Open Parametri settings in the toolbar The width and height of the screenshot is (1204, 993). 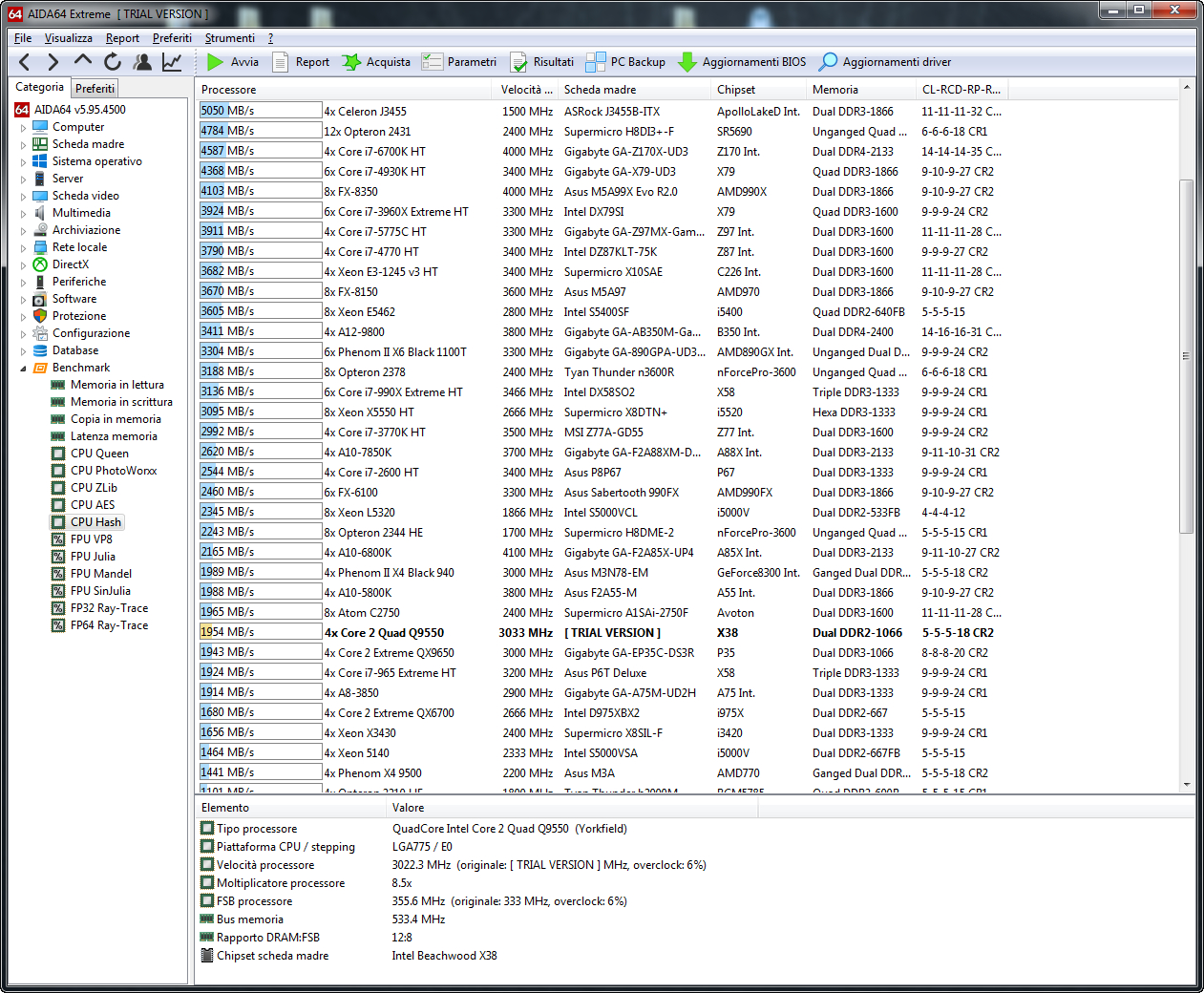point(459,62)
